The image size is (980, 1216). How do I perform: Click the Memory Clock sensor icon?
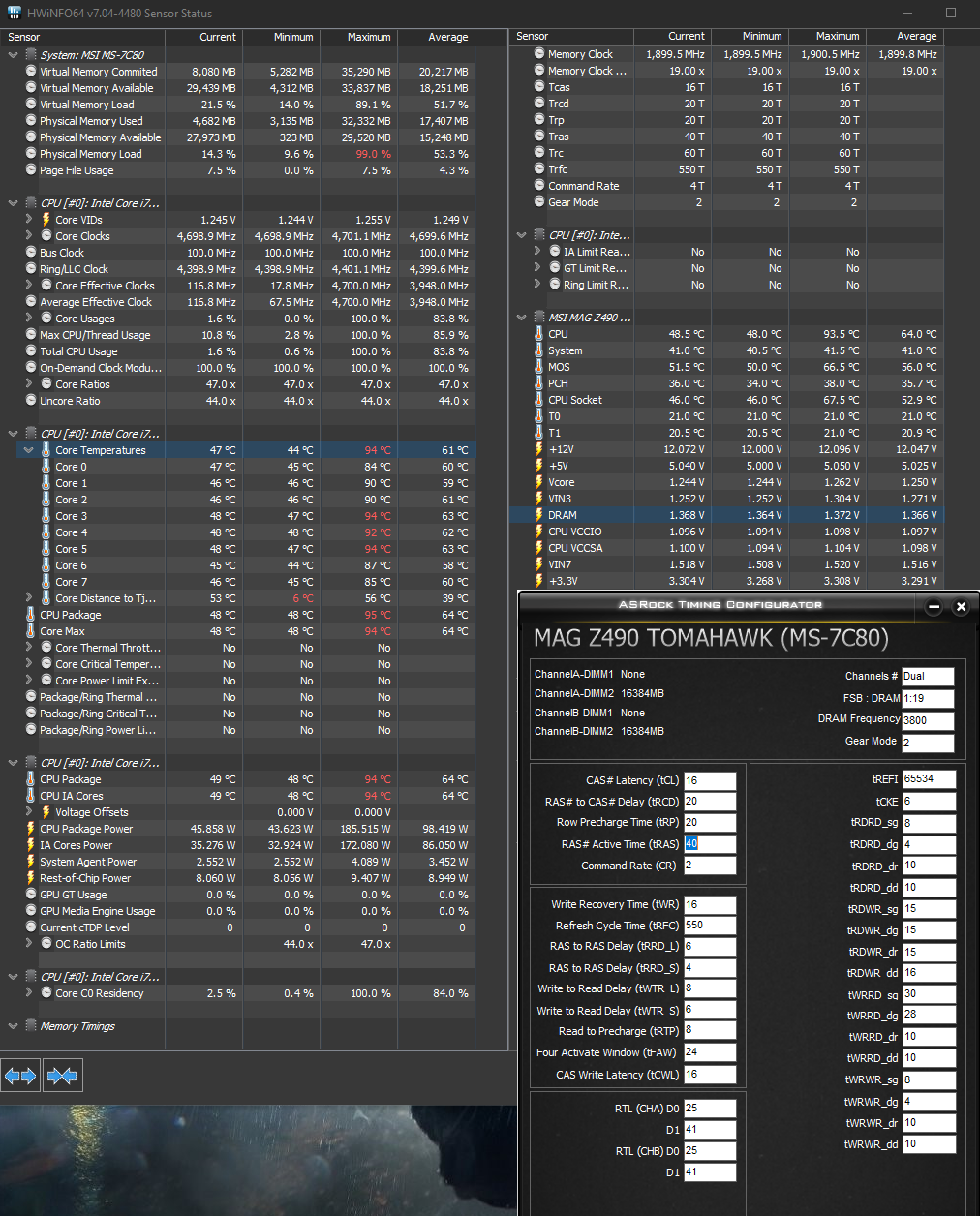coord(539,54)
